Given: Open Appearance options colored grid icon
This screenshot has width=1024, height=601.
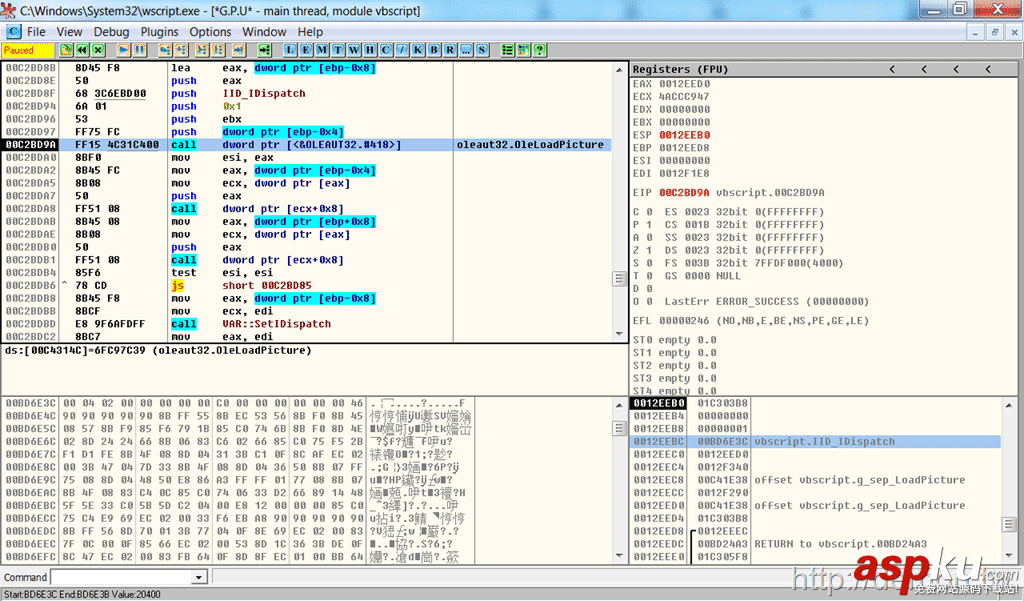Looking at the screenshot, I should (523, 50).
